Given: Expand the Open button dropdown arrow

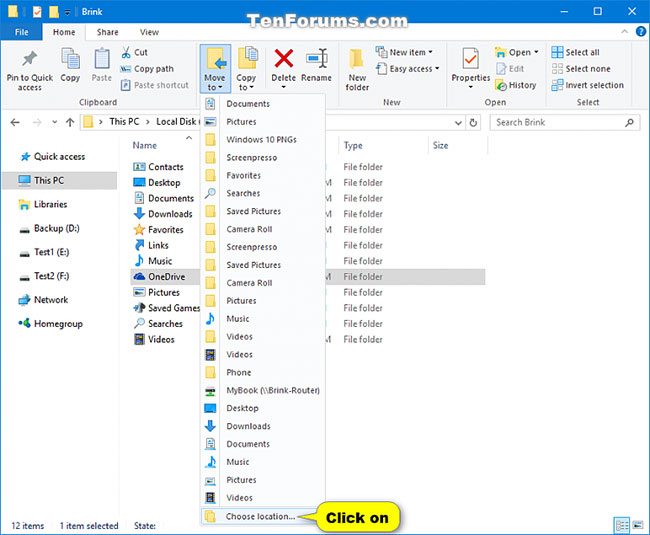Looking at the screenshot, I should pyautogui.click(x=536, y=52).
